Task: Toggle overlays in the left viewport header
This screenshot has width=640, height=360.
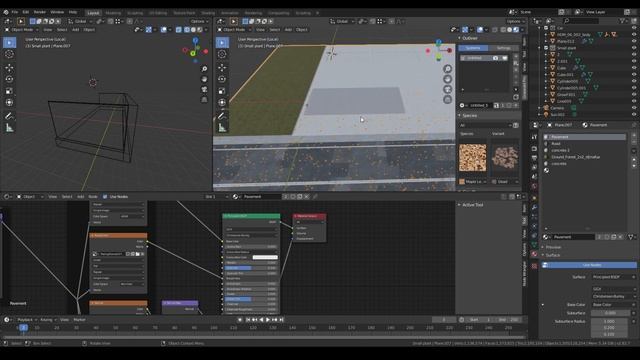Action: [164, 29]
